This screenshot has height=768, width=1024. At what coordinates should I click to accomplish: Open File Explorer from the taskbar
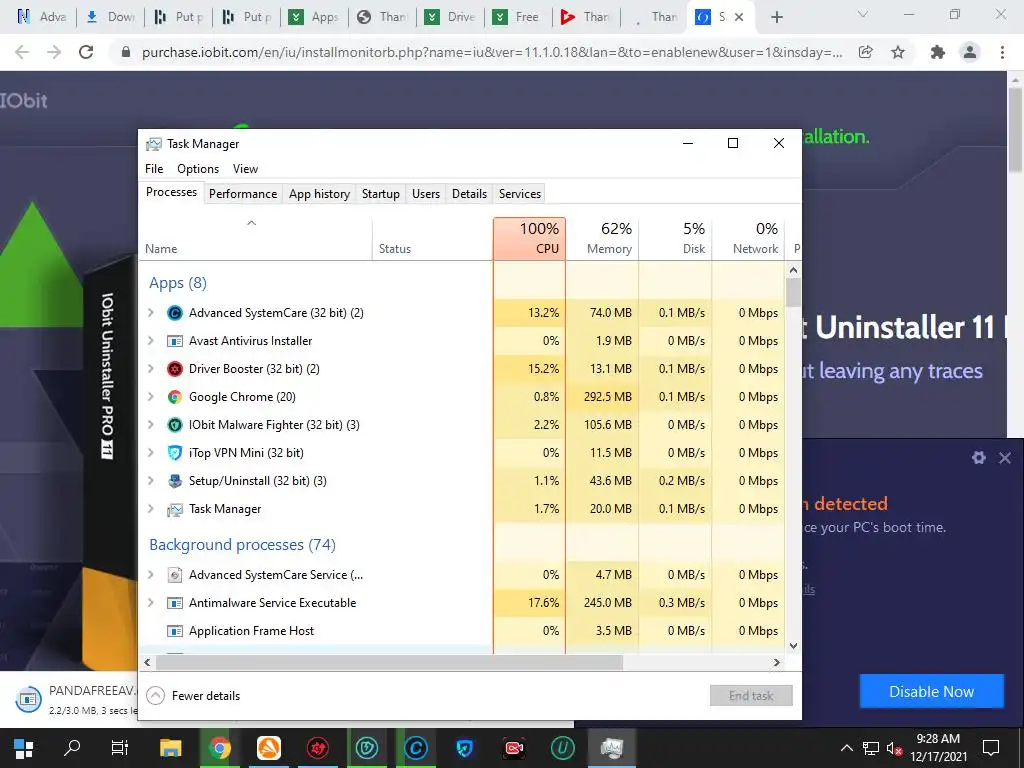170,748
